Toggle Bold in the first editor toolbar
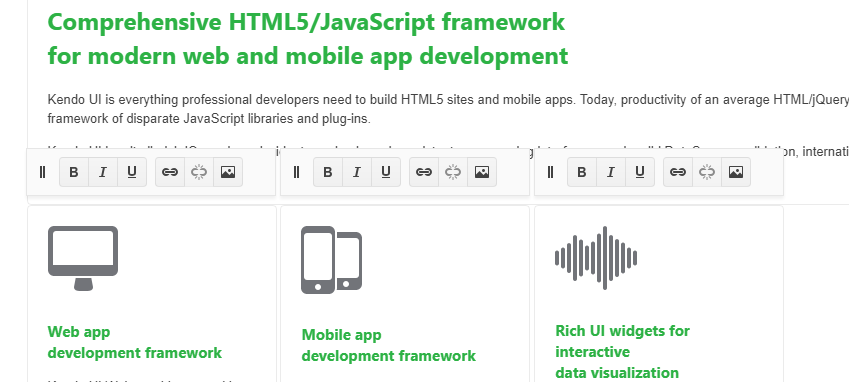The width and height of the screenshot is (849, 382). click(x=74, y=172)
